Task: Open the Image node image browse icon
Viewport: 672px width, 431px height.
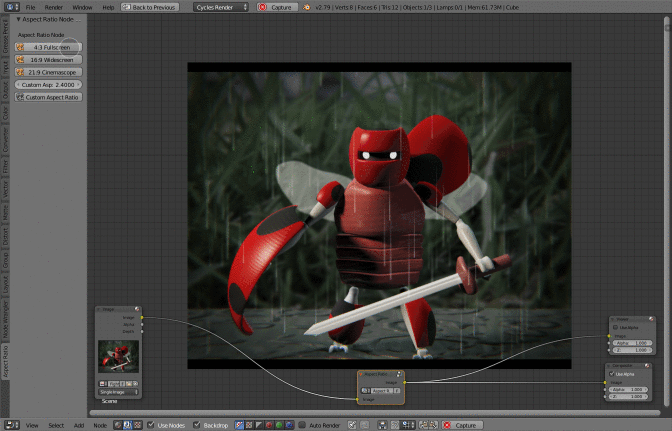Action: click(x=103, y=383)
